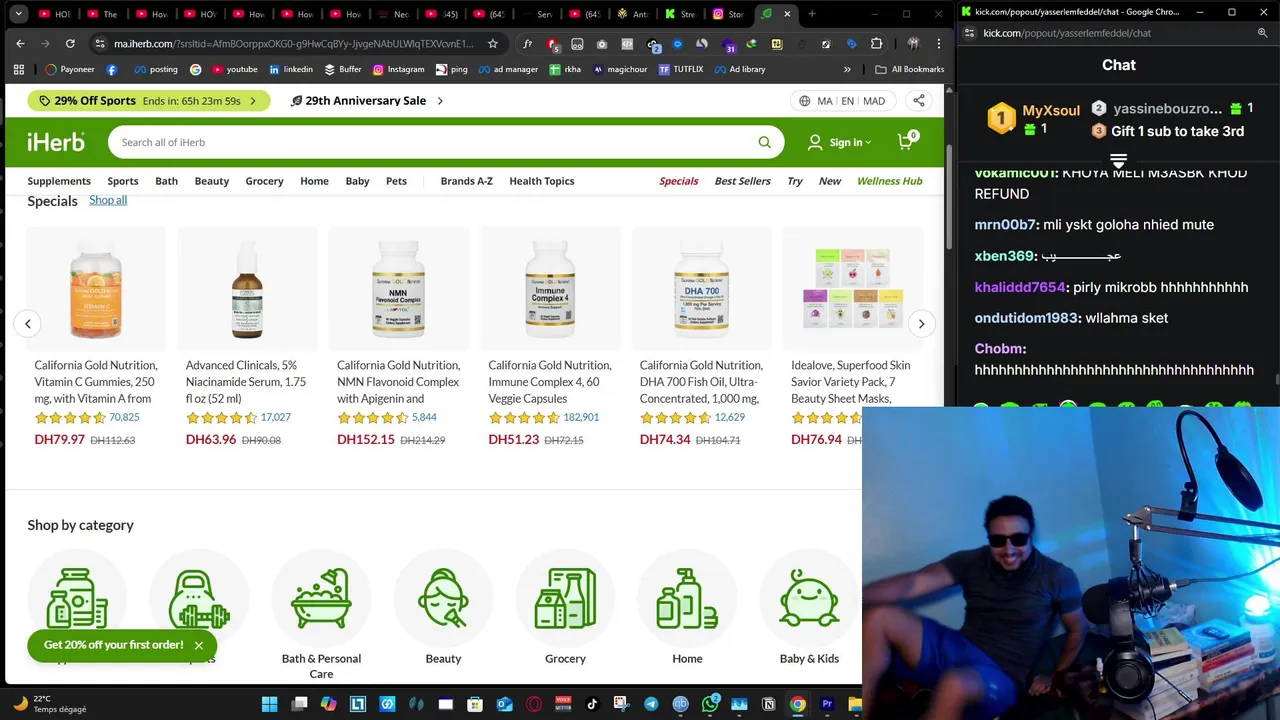Show next Specials products with right arrow

921,324
